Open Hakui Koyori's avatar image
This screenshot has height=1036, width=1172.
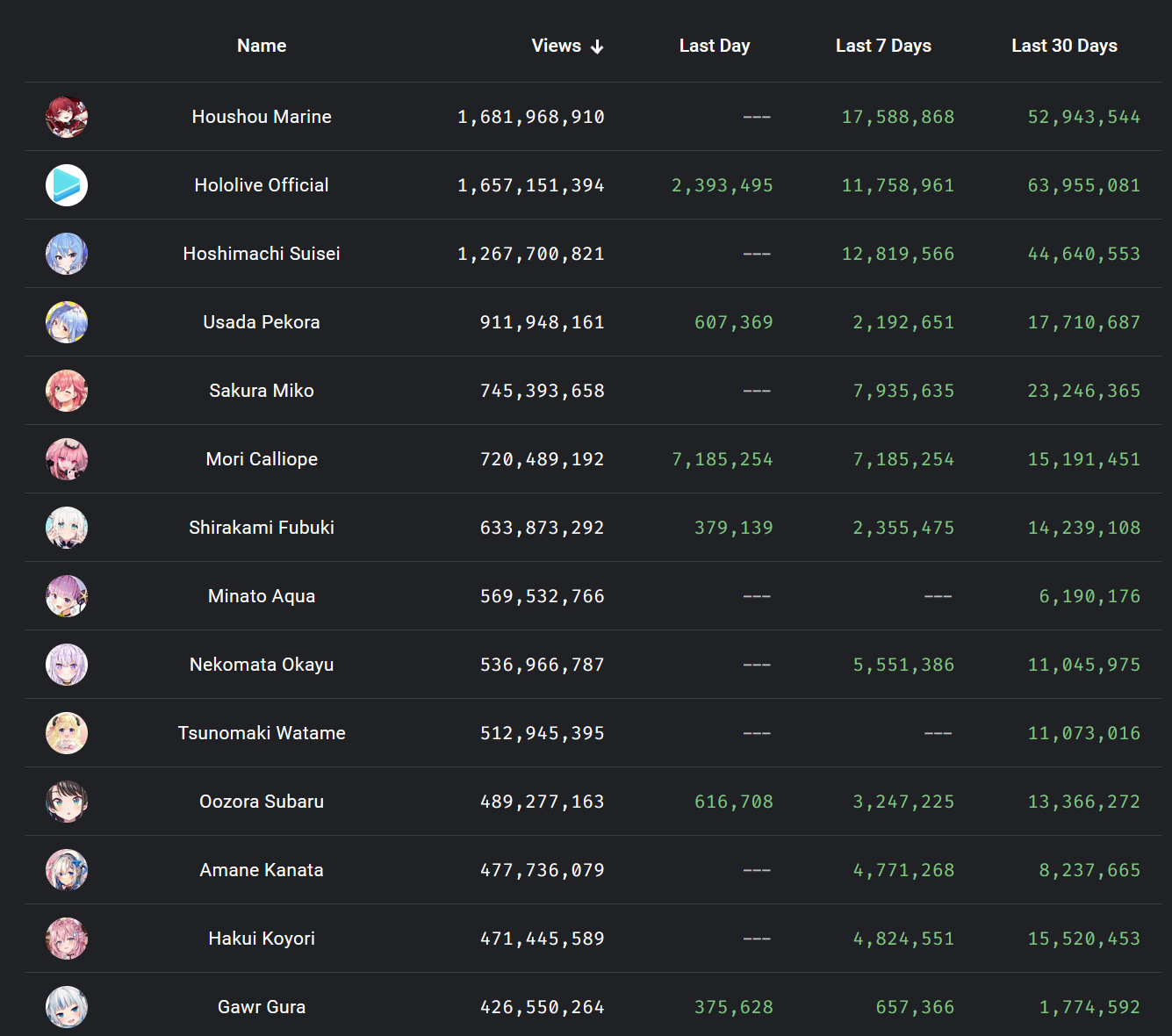click(67, 939)
